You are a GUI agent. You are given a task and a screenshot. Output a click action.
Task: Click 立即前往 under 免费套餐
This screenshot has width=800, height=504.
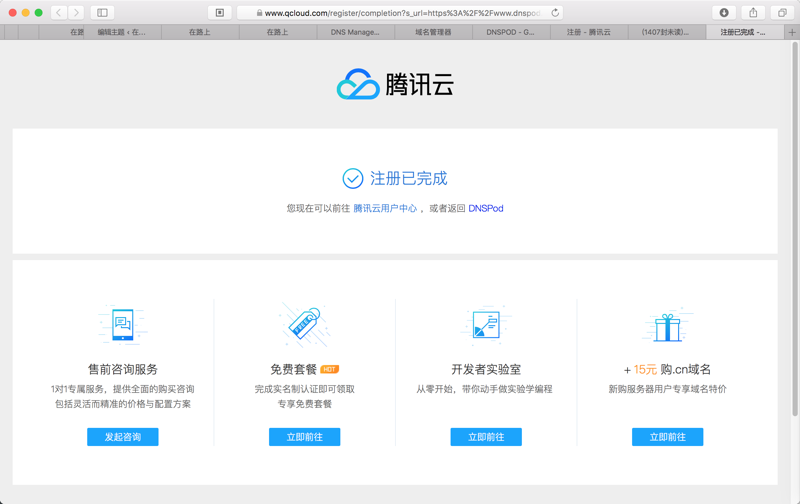(x=305, y=437)
